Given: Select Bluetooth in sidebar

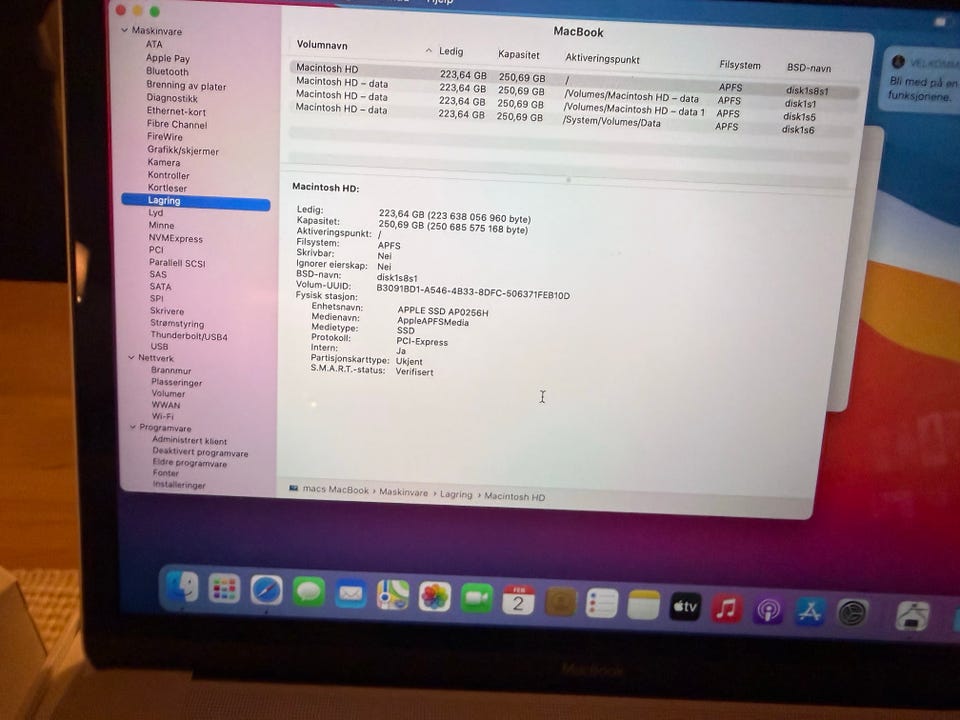Looking at the screenshot, I should (x=167, y=72).
